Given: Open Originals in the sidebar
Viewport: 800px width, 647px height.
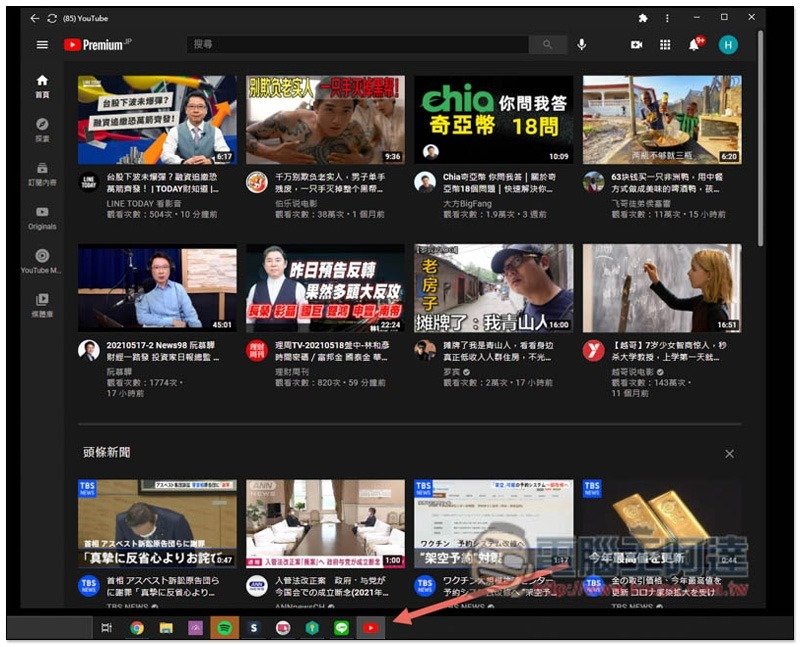Looking at the screenshot, I should point(42,218).
